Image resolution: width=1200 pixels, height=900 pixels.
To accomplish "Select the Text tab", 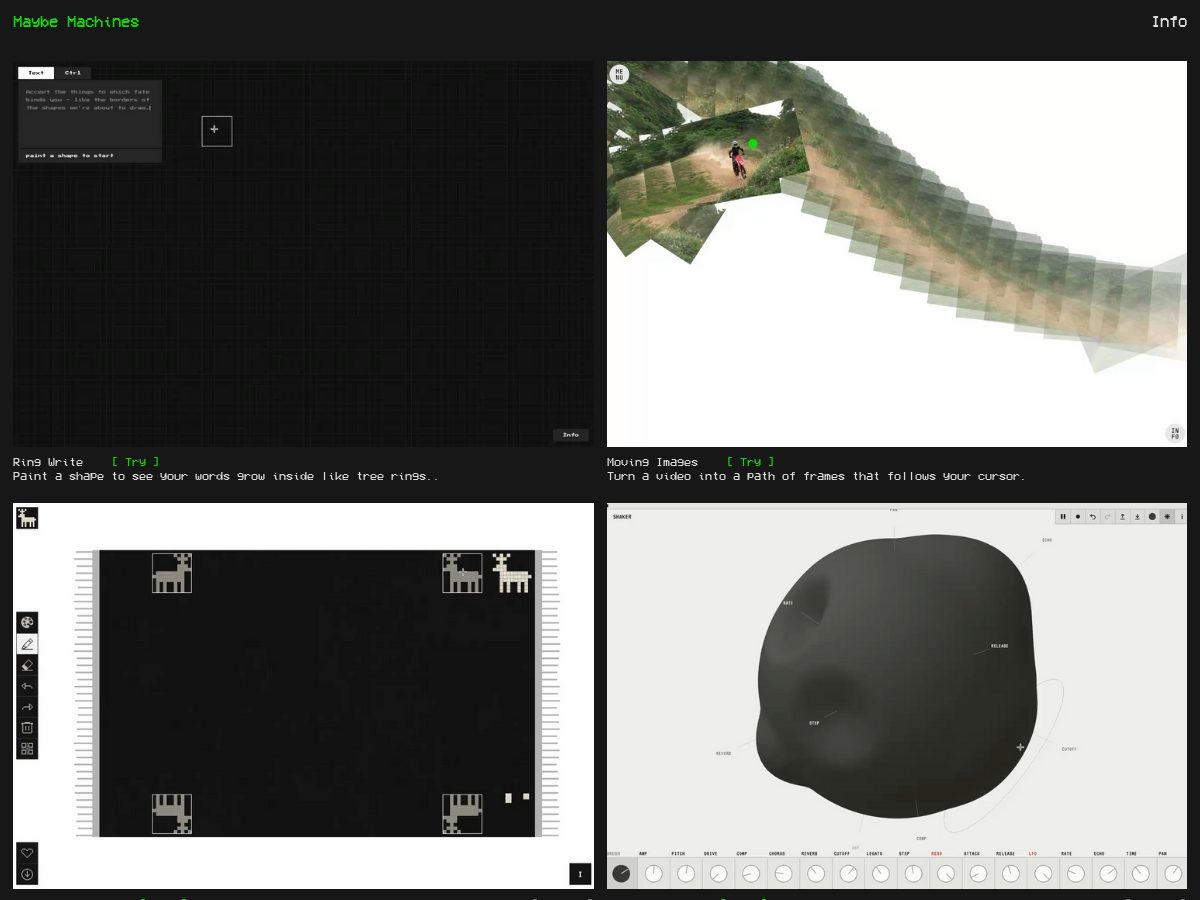I will (x=36, y=73).
